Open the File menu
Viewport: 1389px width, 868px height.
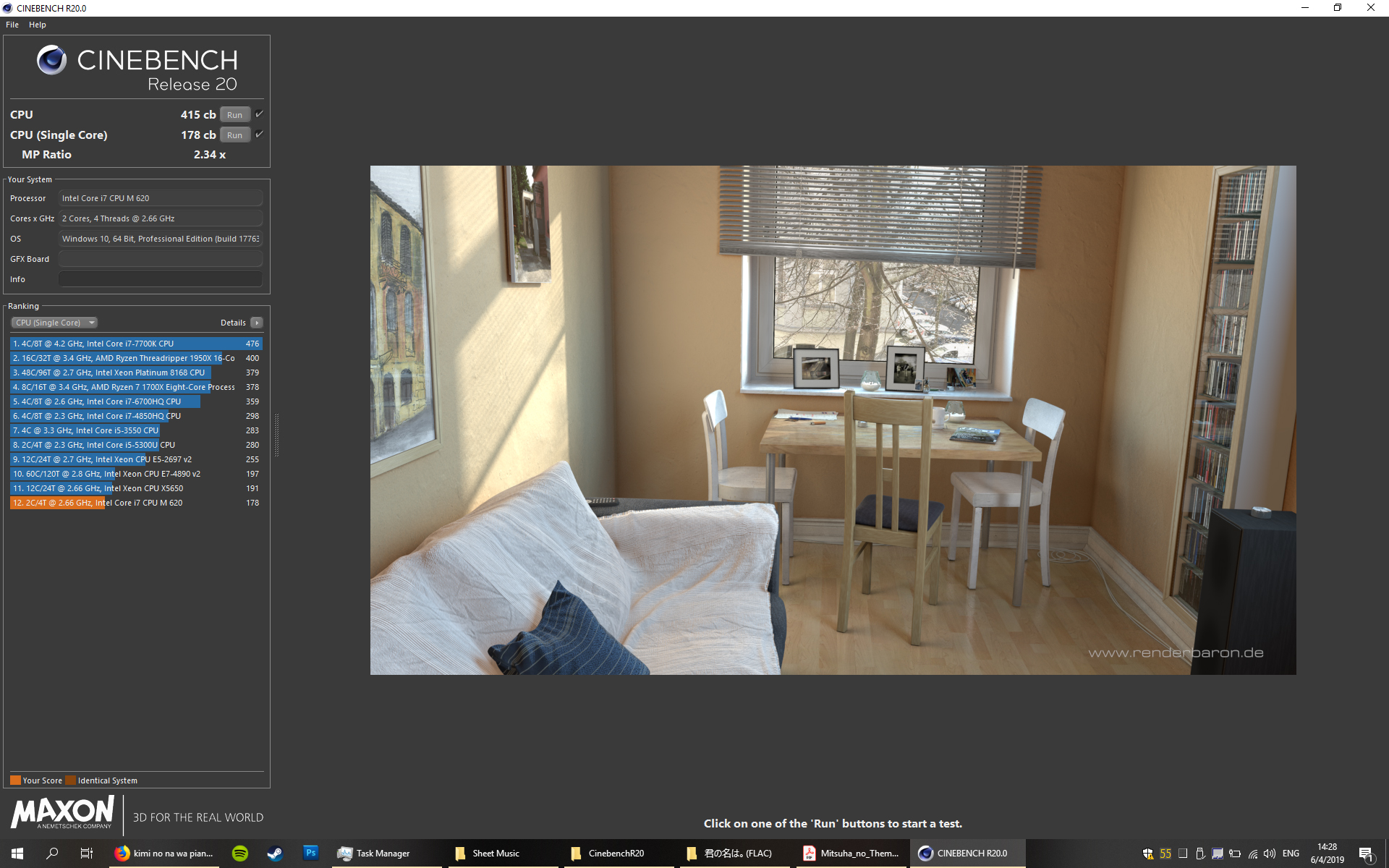12,25
